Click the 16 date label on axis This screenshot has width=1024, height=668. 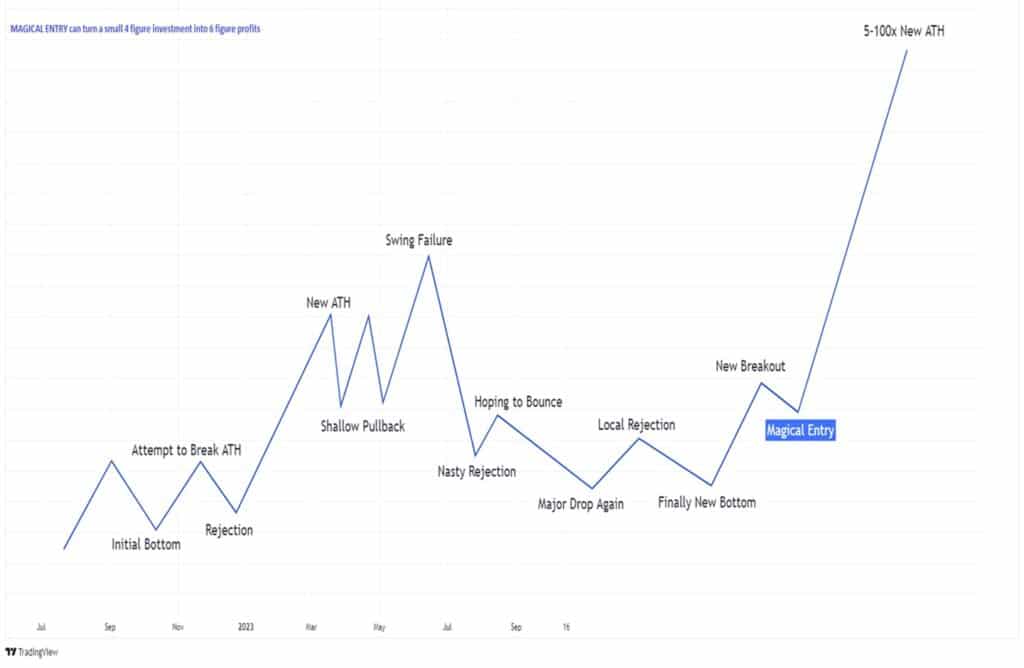coord(565,628)
